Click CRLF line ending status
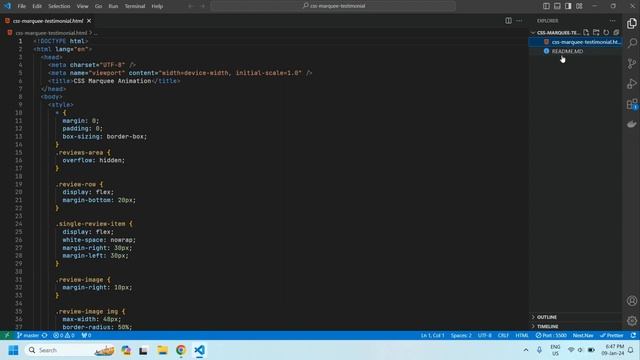 pyautogui.click(x=503, y=336)
